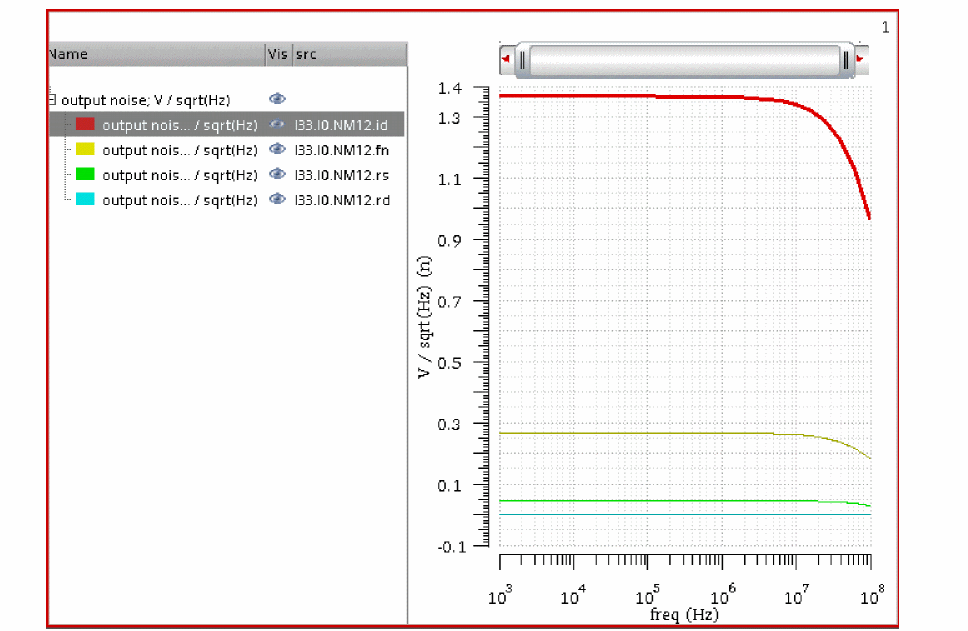This screenshot has height=631, width=968.
Task: Collapse the output noise tree group
Action: pos(52,100)
